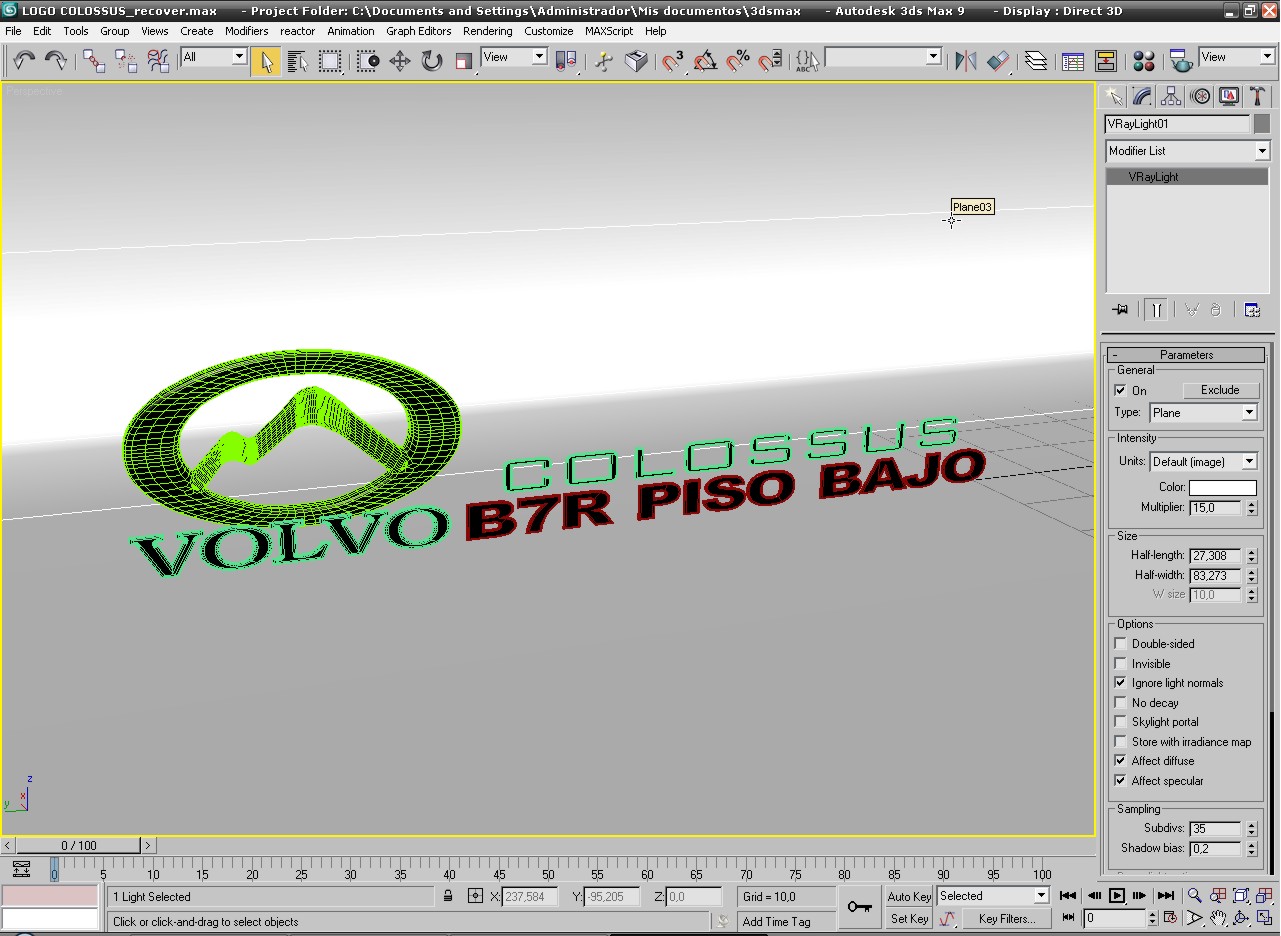Image resolution: width=1281 pixels, height=936 pixels.
Task: Open the File menu
Action: (13, 31)
